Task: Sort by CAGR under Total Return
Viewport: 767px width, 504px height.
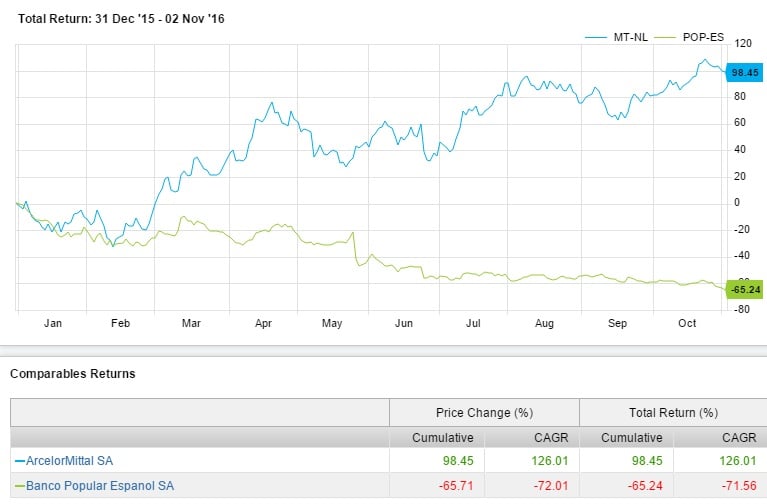Action: coord(740,438)
